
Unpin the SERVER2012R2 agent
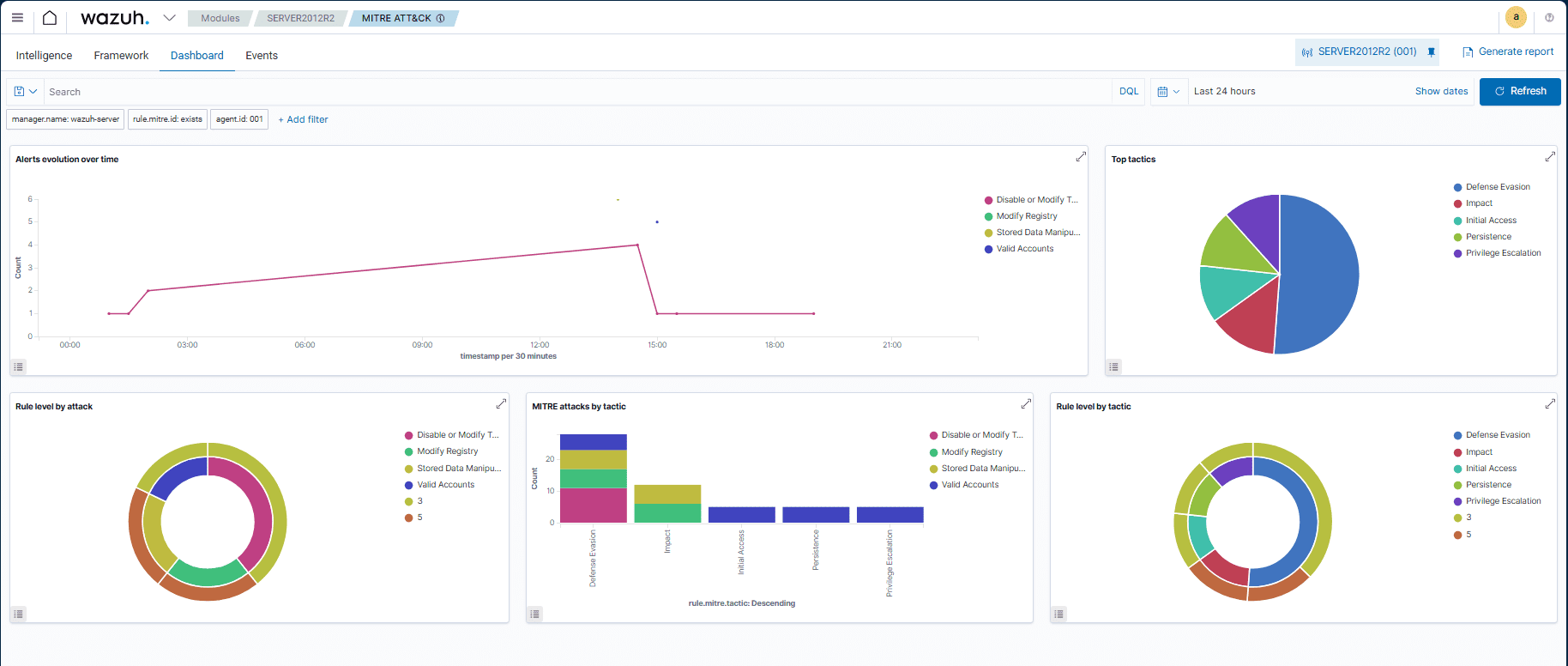pyautogui.click(x=1431, y=52)
